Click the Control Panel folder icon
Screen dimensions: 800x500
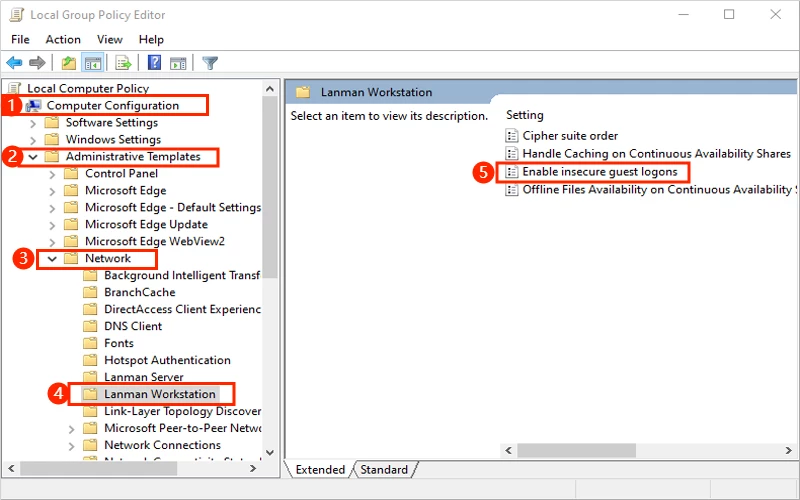click(71, 173)
